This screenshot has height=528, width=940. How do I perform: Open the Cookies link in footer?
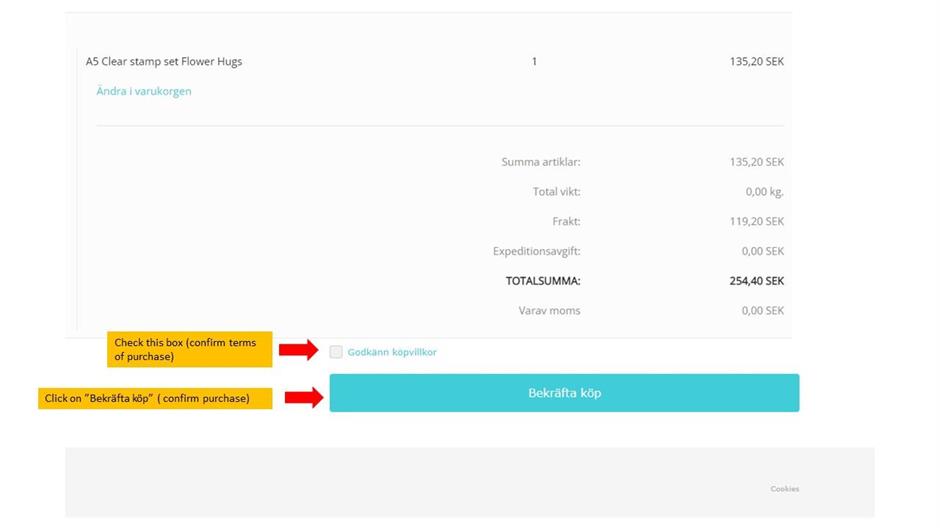pyautogui.click(x=785, y=489)
